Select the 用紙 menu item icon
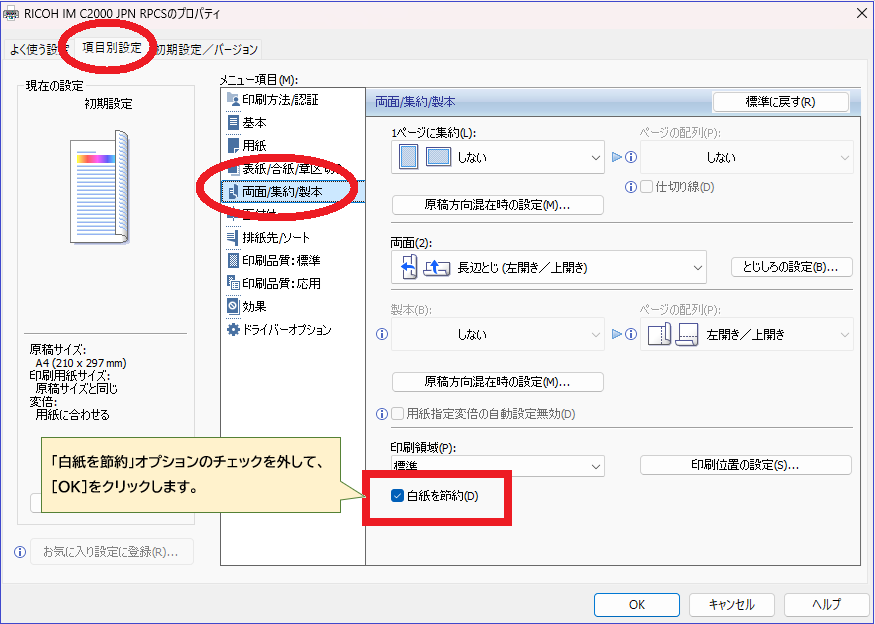This screenshot has height=624, width=875. pos(234,145)
